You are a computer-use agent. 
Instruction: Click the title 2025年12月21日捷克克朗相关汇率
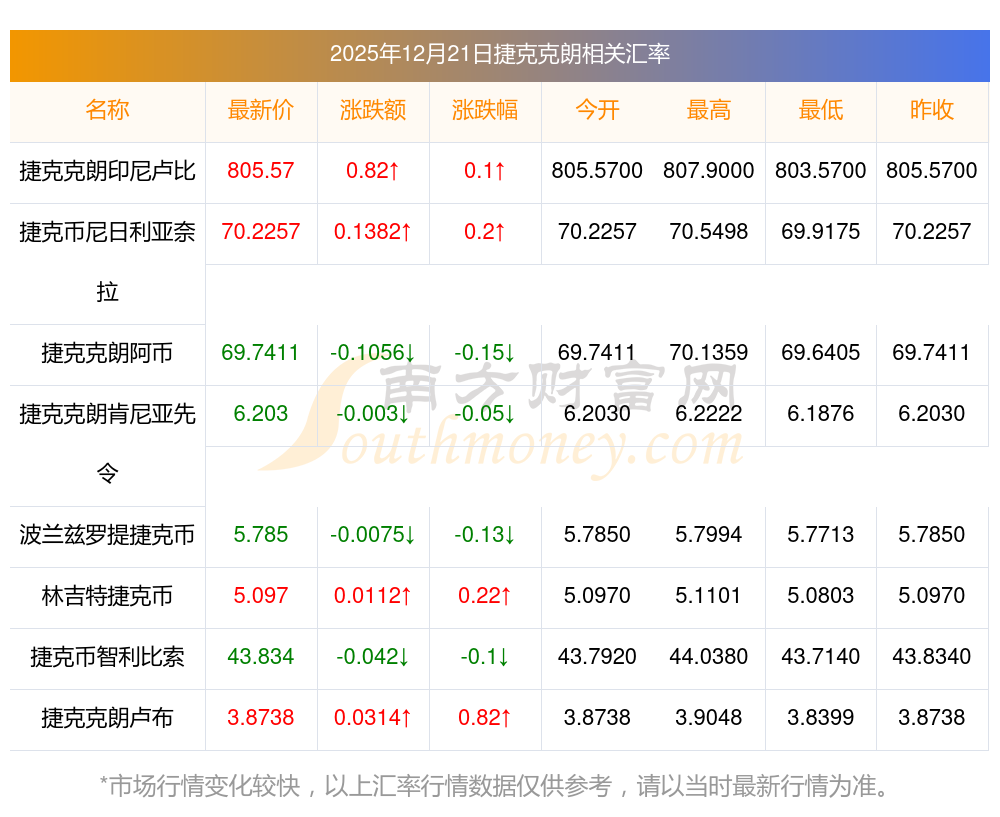click(499, 54)
